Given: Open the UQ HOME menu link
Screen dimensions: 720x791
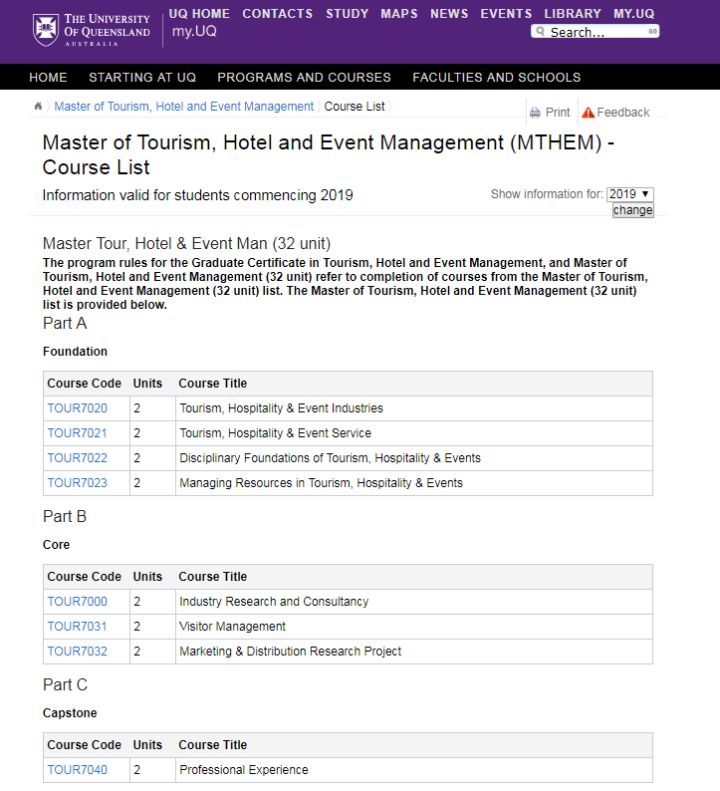Looking at the screenshot, I should pyautogui.click(x=199, y=14).
